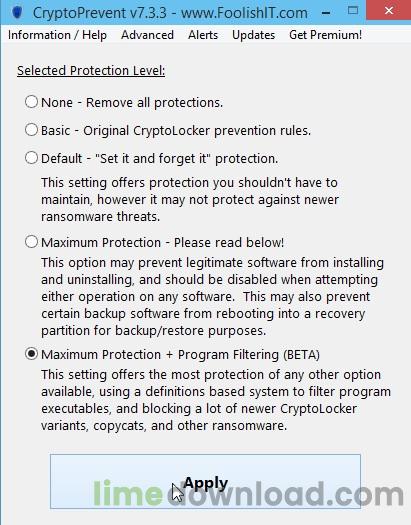Select Maximum Protection + Program Filtering radio
Screen dimensions: 411x525
tap(31, 354)
